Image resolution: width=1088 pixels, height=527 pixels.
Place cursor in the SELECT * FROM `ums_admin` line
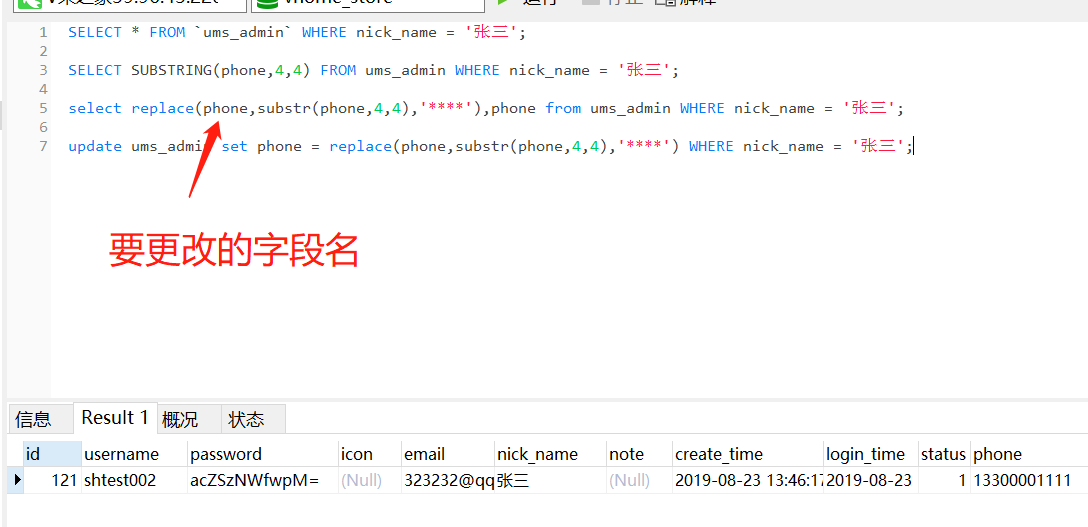[297, 33]
